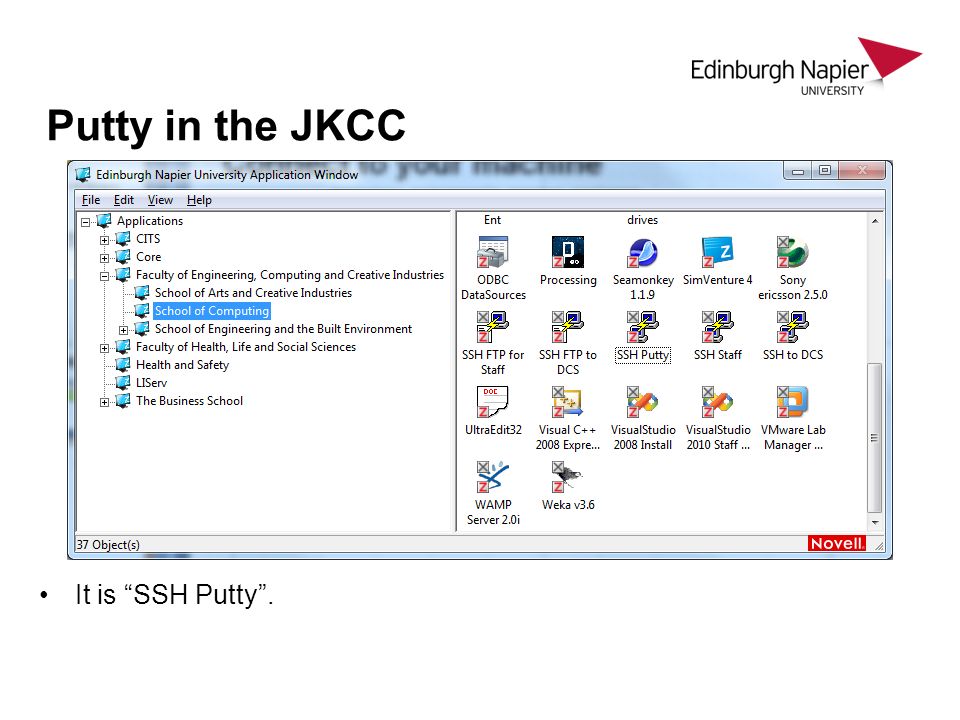The height and width of the screenshot is (720, 960).
Task: Click the Novell logo in status bar
Action: coord(836,543)
